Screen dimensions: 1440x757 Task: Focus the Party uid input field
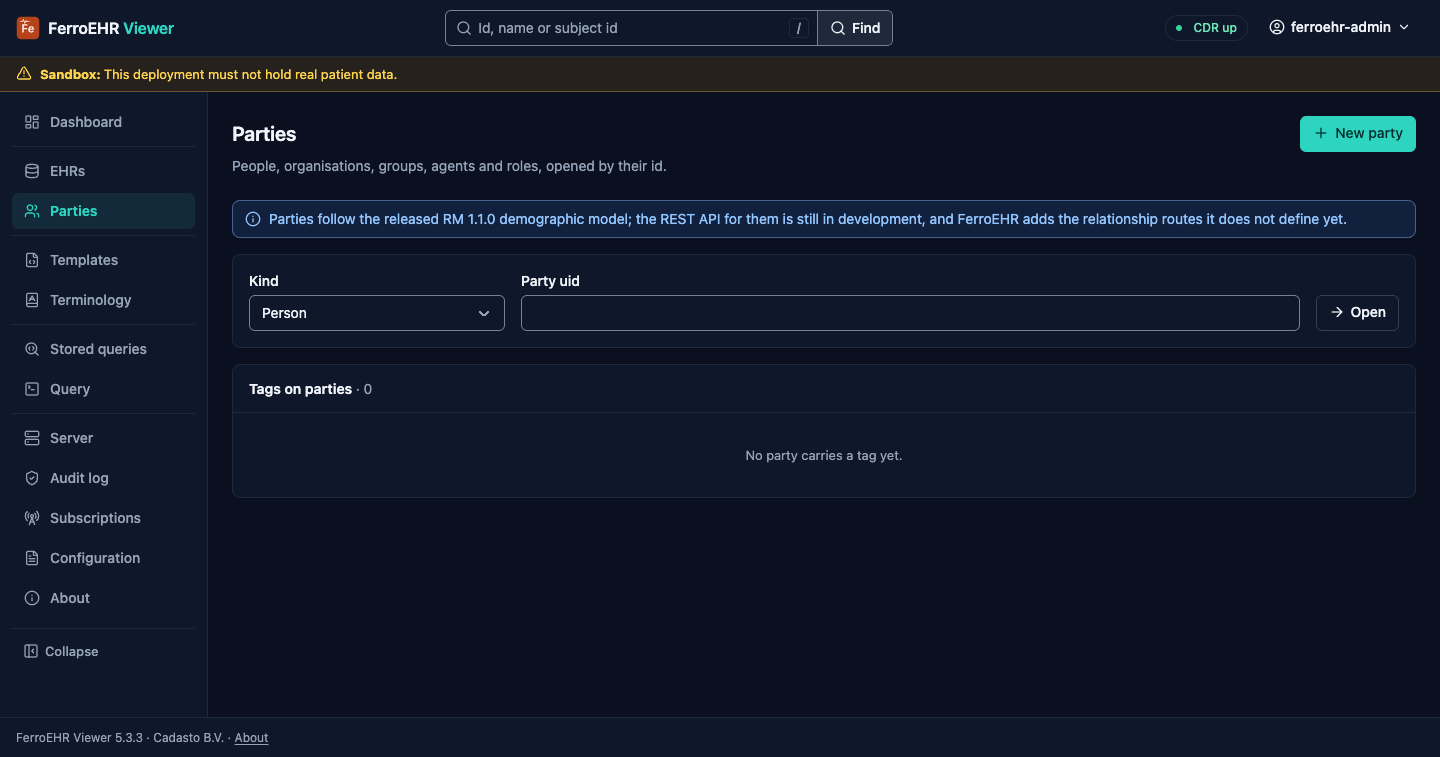pos(910,313)
